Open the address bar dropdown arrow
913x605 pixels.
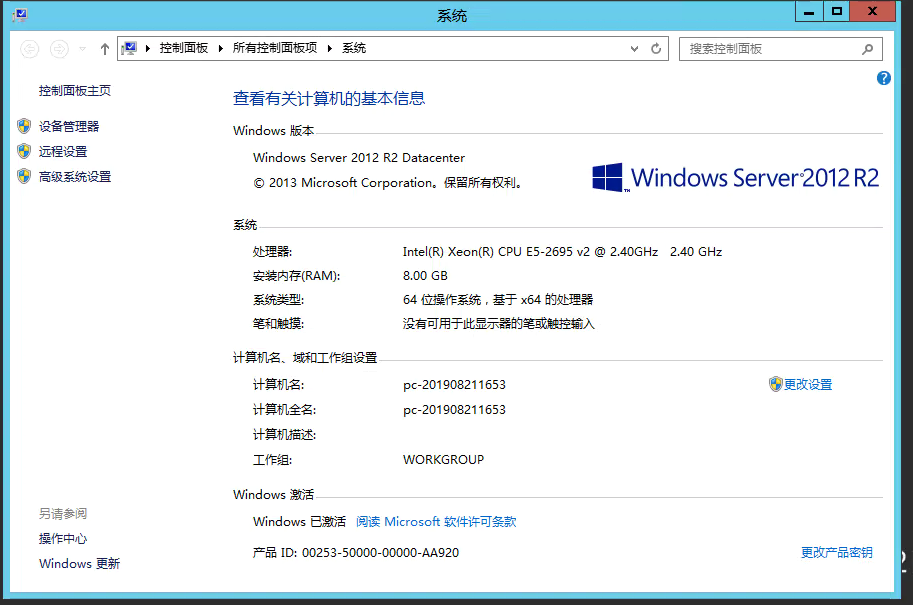click(633, 49)
